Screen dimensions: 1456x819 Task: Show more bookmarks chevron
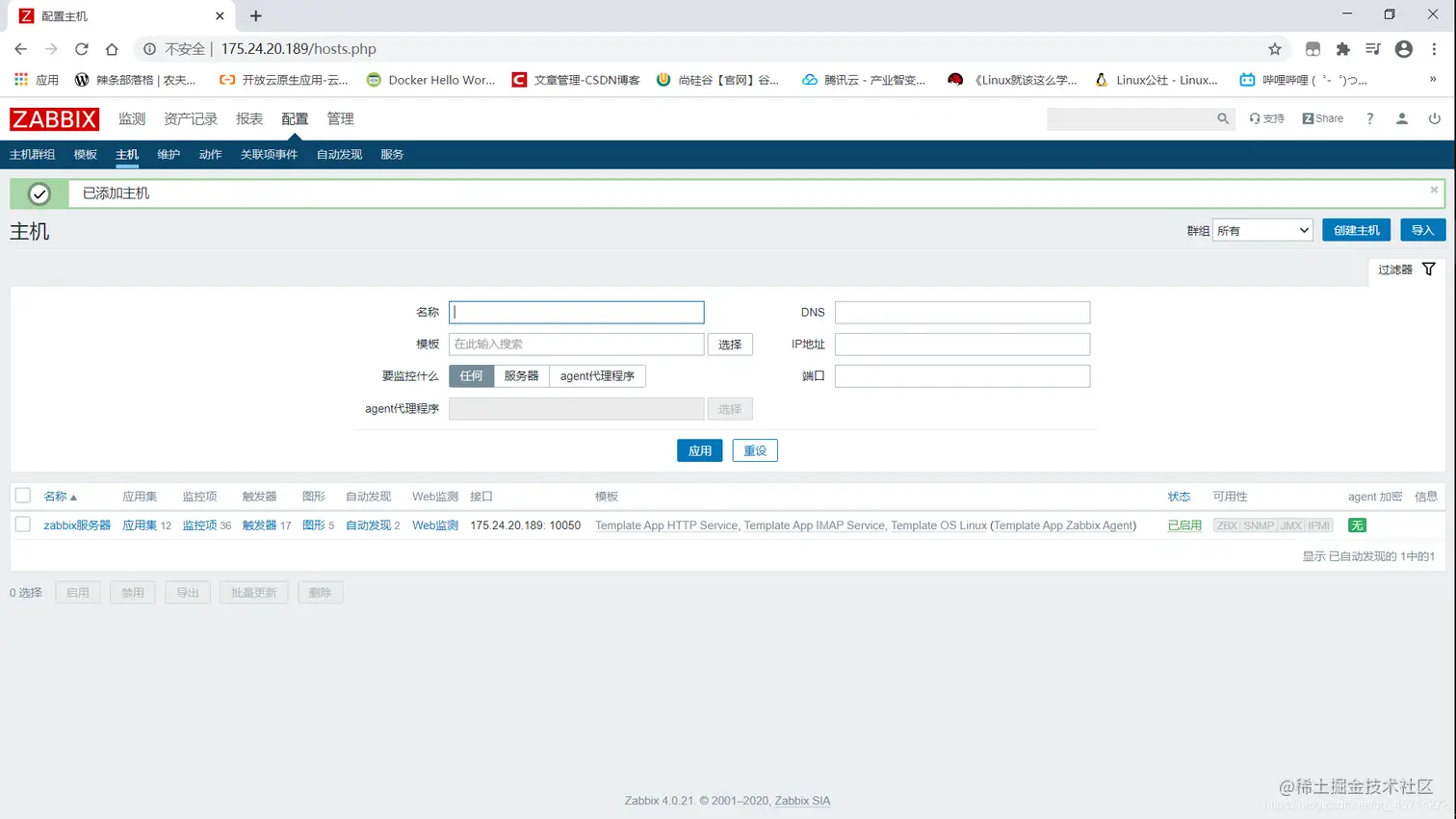pyautogui.click(x=1433, y=80)
